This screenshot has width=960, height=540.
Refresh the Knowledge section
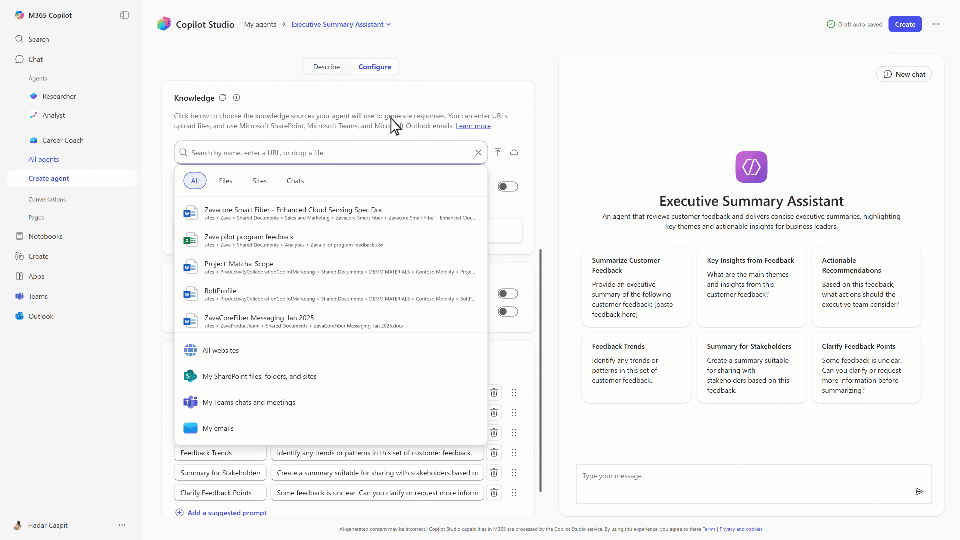point(223,97)
